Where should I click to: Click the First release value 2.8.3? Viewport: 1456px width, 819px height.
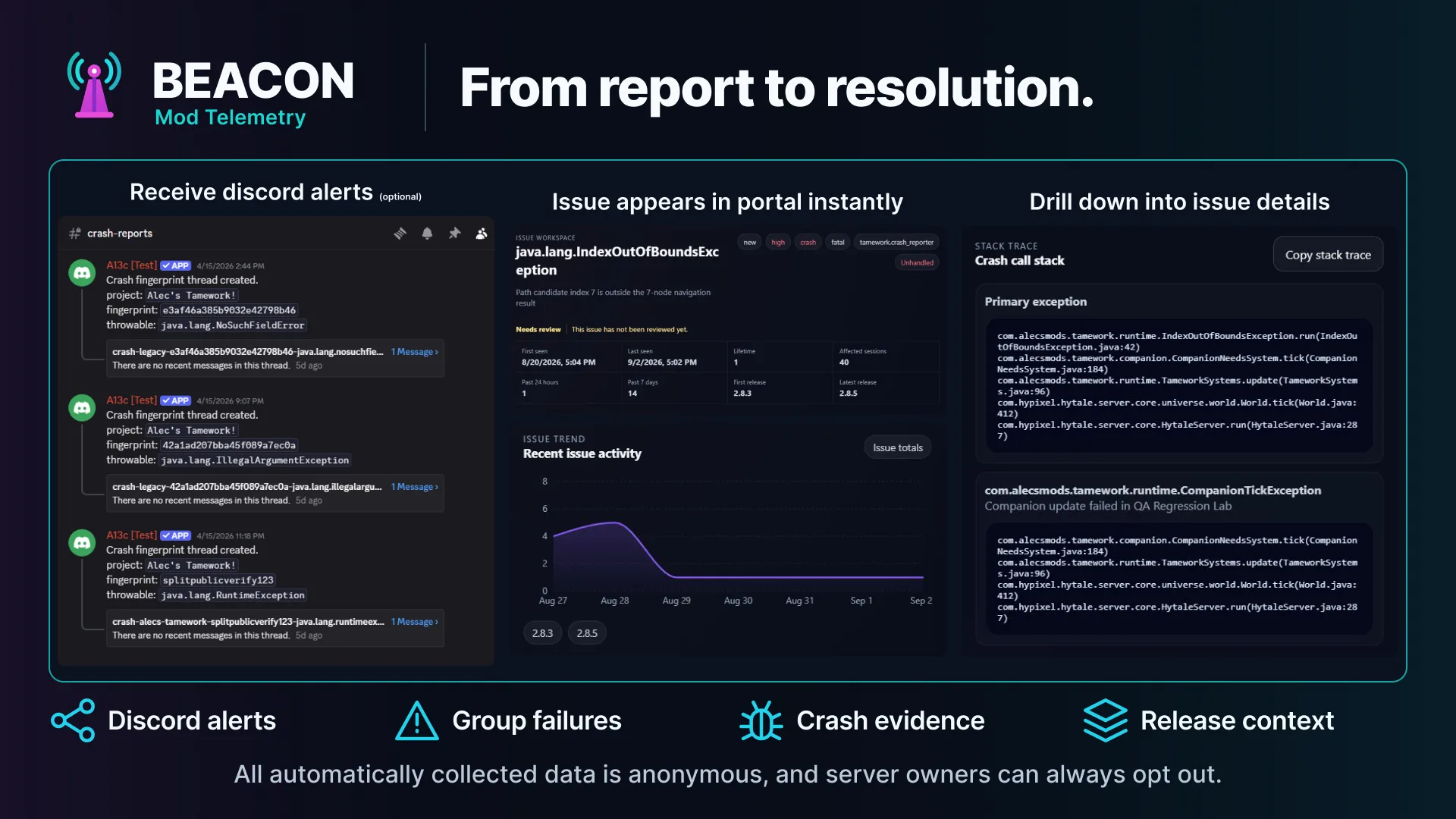coord(742,394)
